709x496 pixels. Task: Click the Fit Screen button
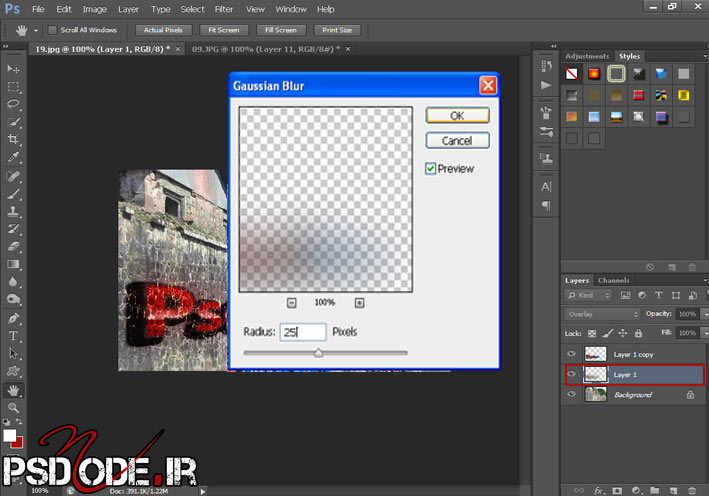224,30
